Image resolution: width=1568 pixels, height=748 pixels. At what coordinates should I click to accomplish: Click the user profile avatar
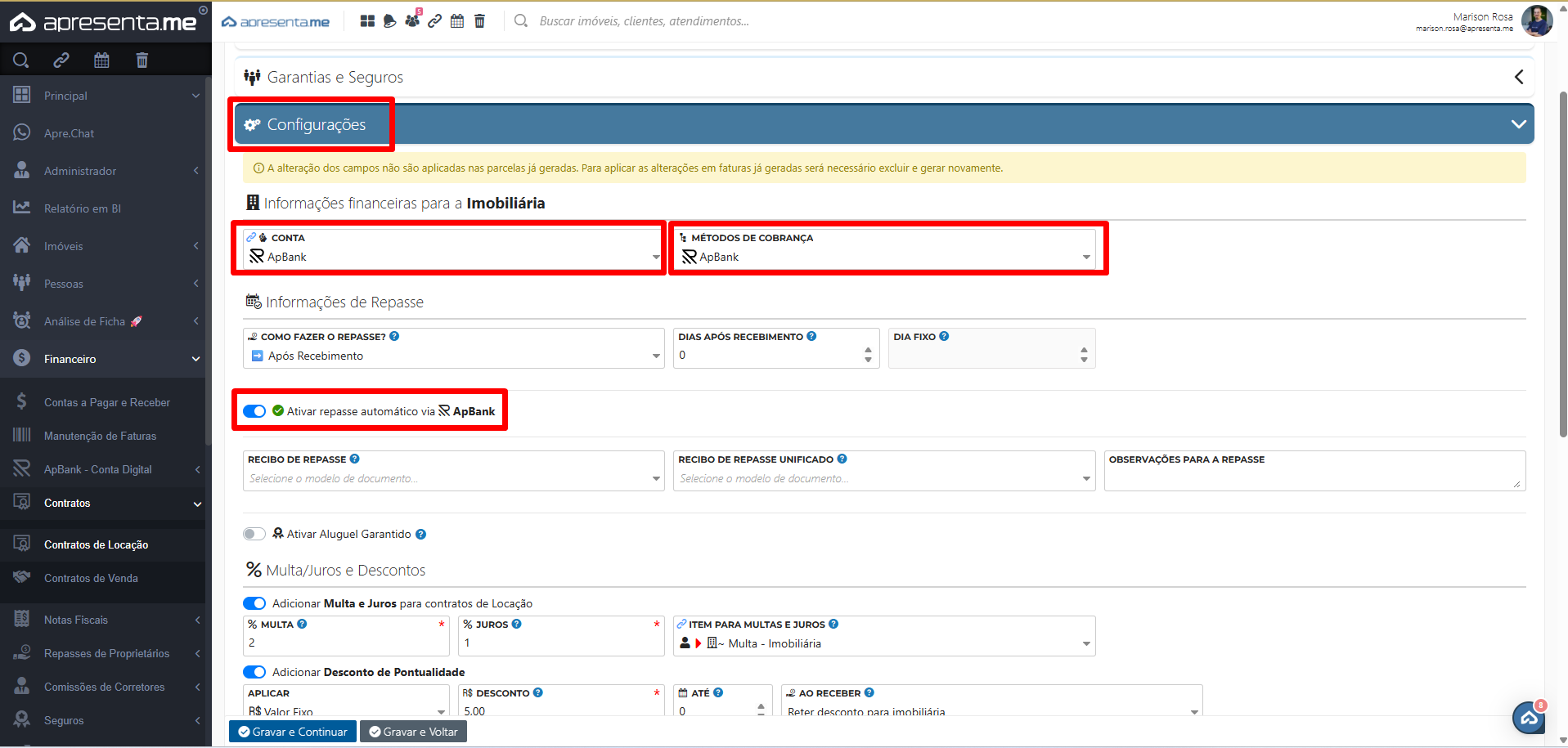click(x=1536, y=21)
